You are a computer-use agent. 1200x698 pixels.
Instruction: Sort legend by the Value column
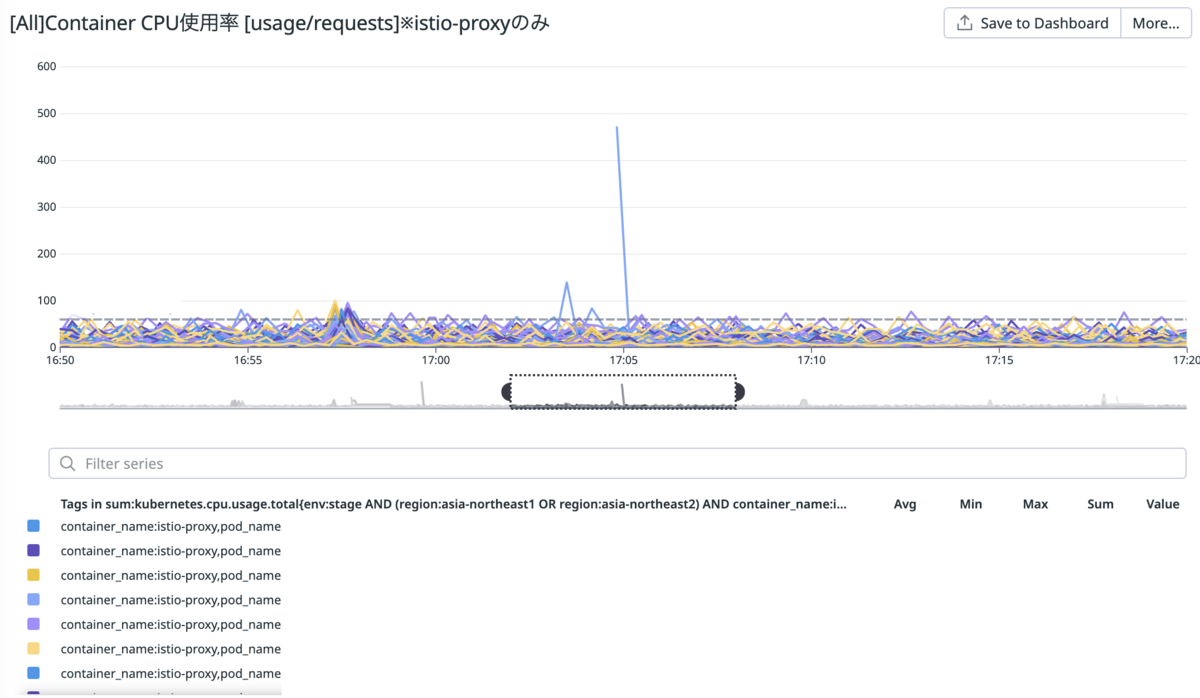(x=1163, y=504)
